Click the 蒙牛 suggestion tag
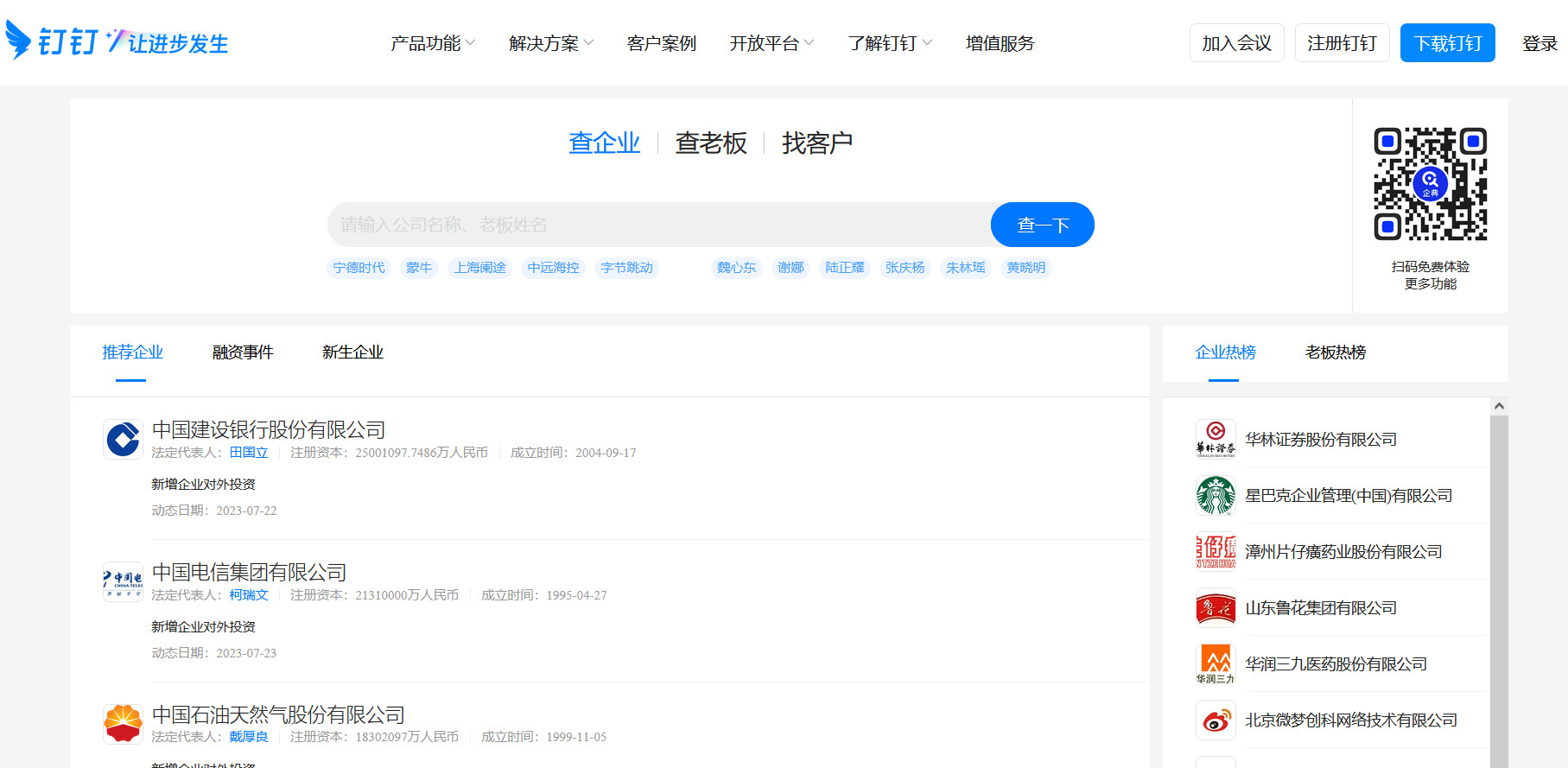The image size is (1568, 768). click(419, 268)
